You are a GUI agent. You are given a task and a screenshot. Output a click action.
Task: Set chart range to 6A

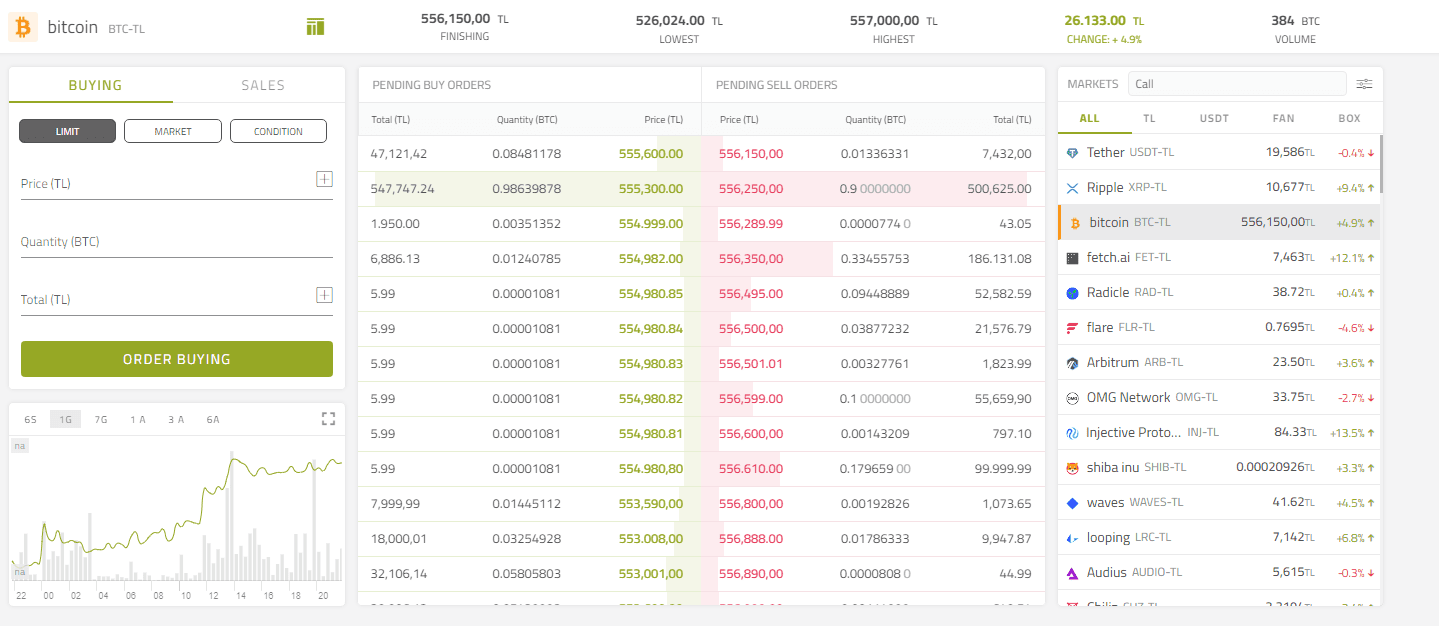tap(213, 419)
